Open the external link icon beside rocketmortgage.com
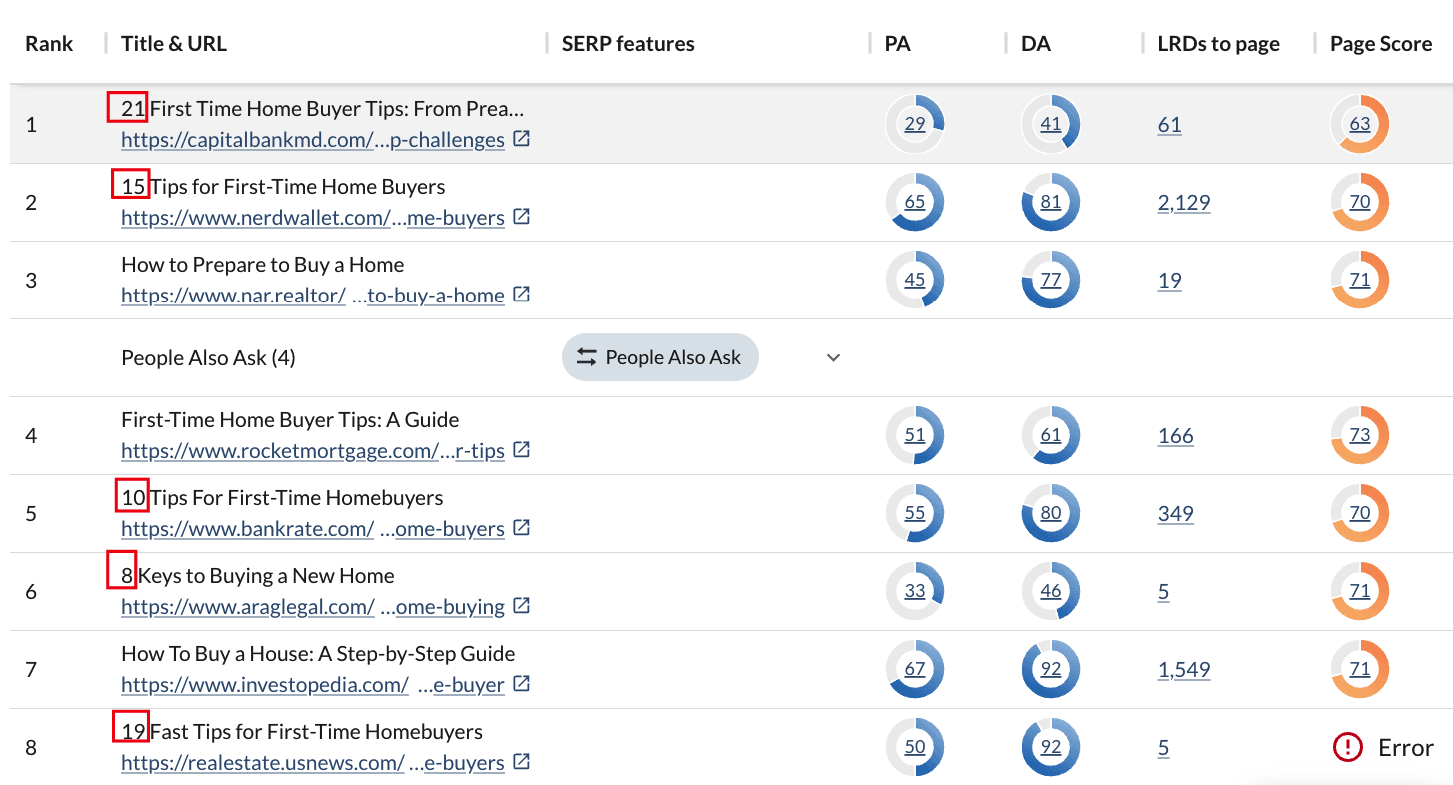This screenshot has width=1453, height=785. tap(520, 450)
